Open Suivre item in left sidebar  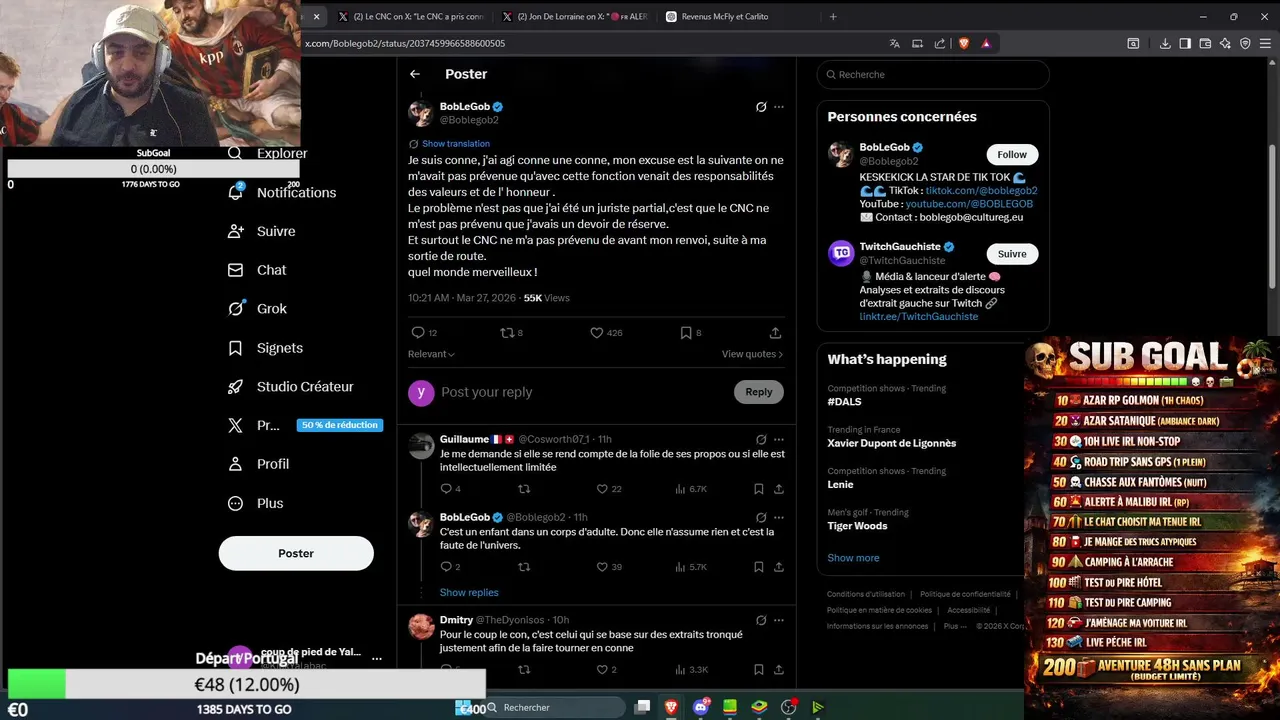[x=261, y=231]
